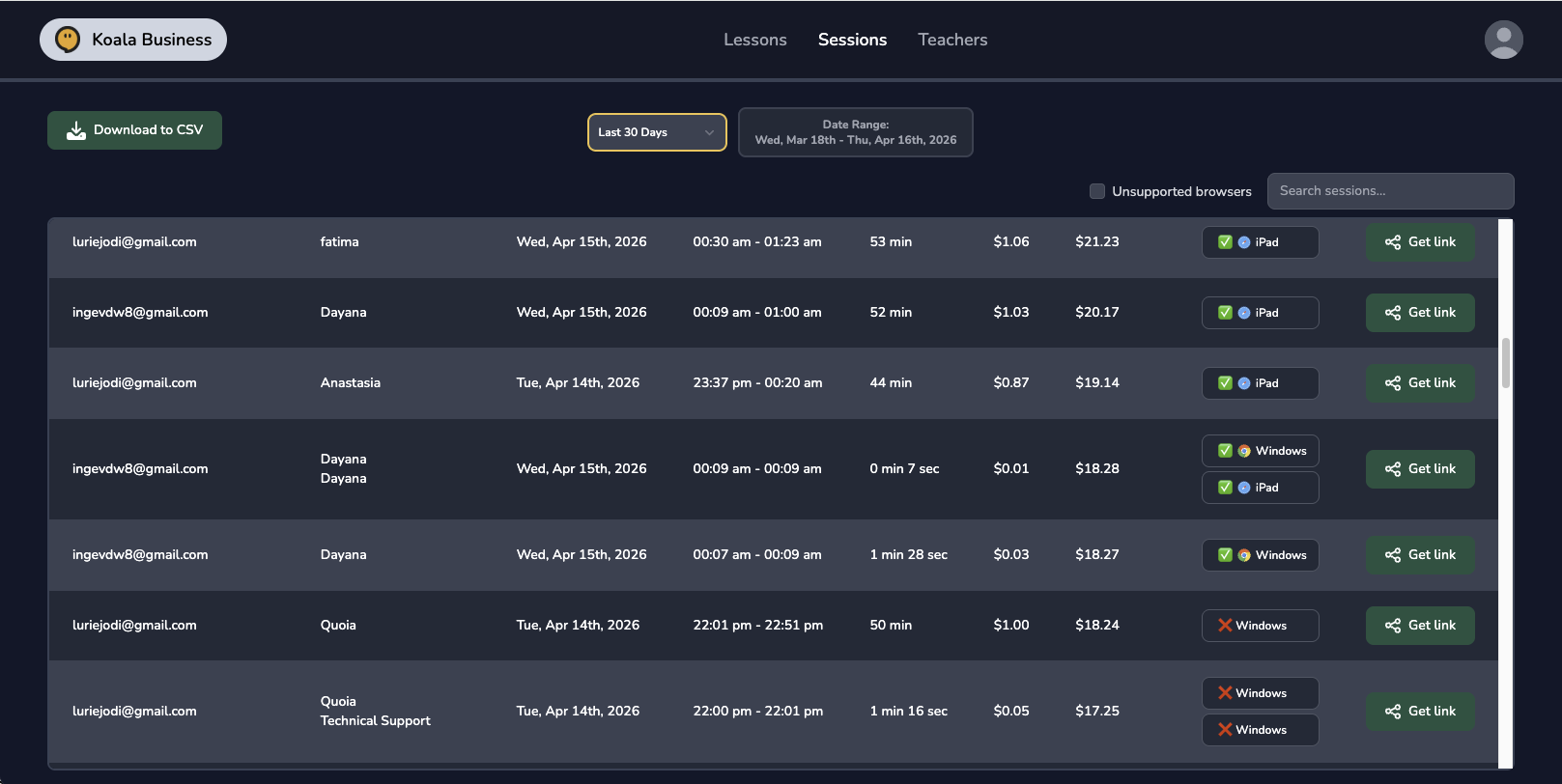Click the Date Range display box

[856, 132]
